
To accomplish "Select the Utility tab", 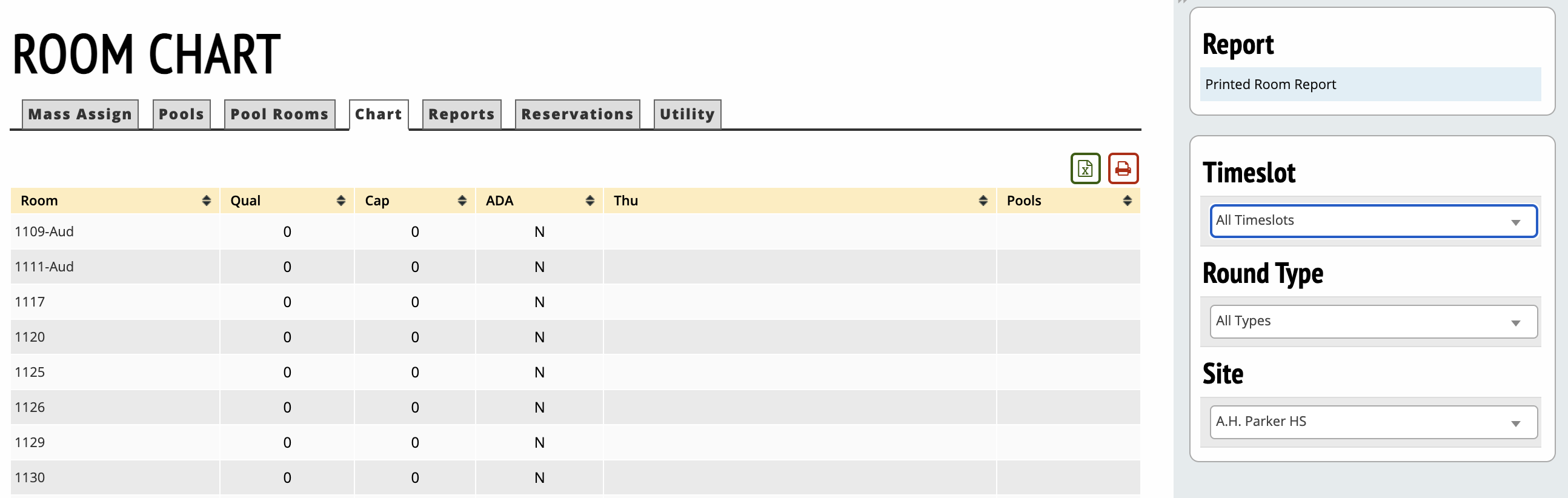I will point(686,115).
